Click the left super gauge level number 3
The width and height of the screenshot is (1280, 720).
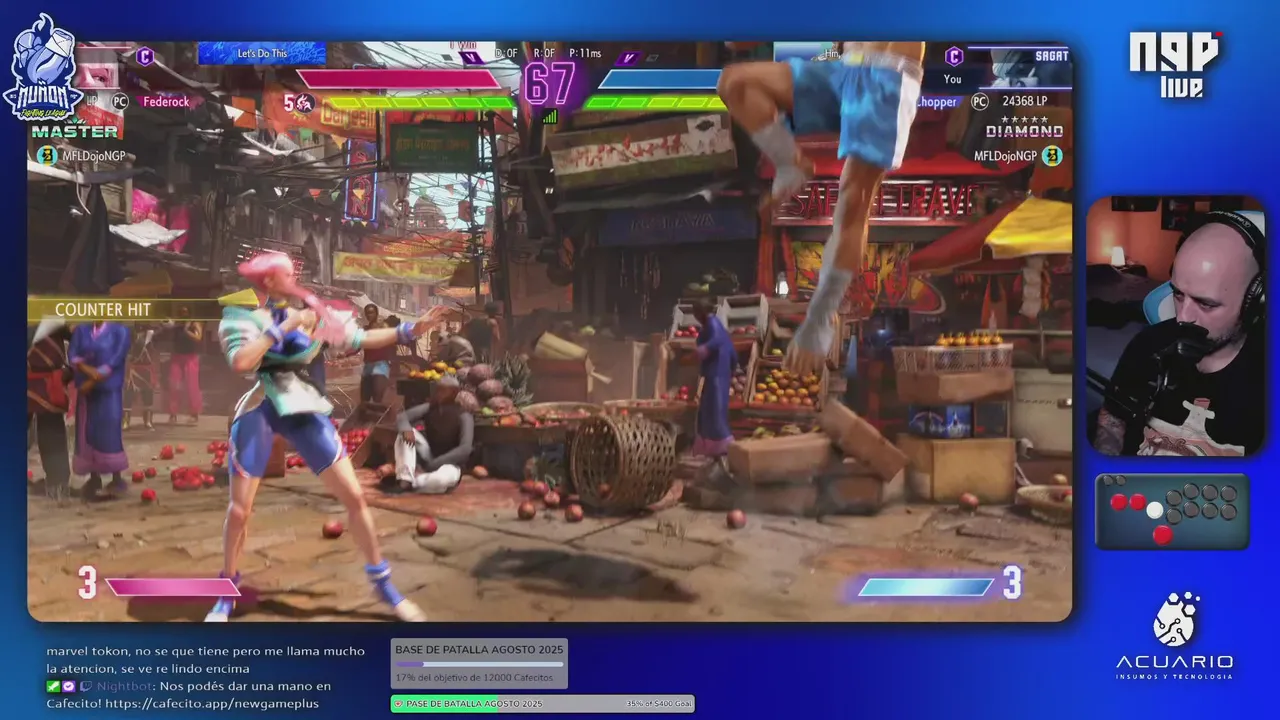(87, 583)
